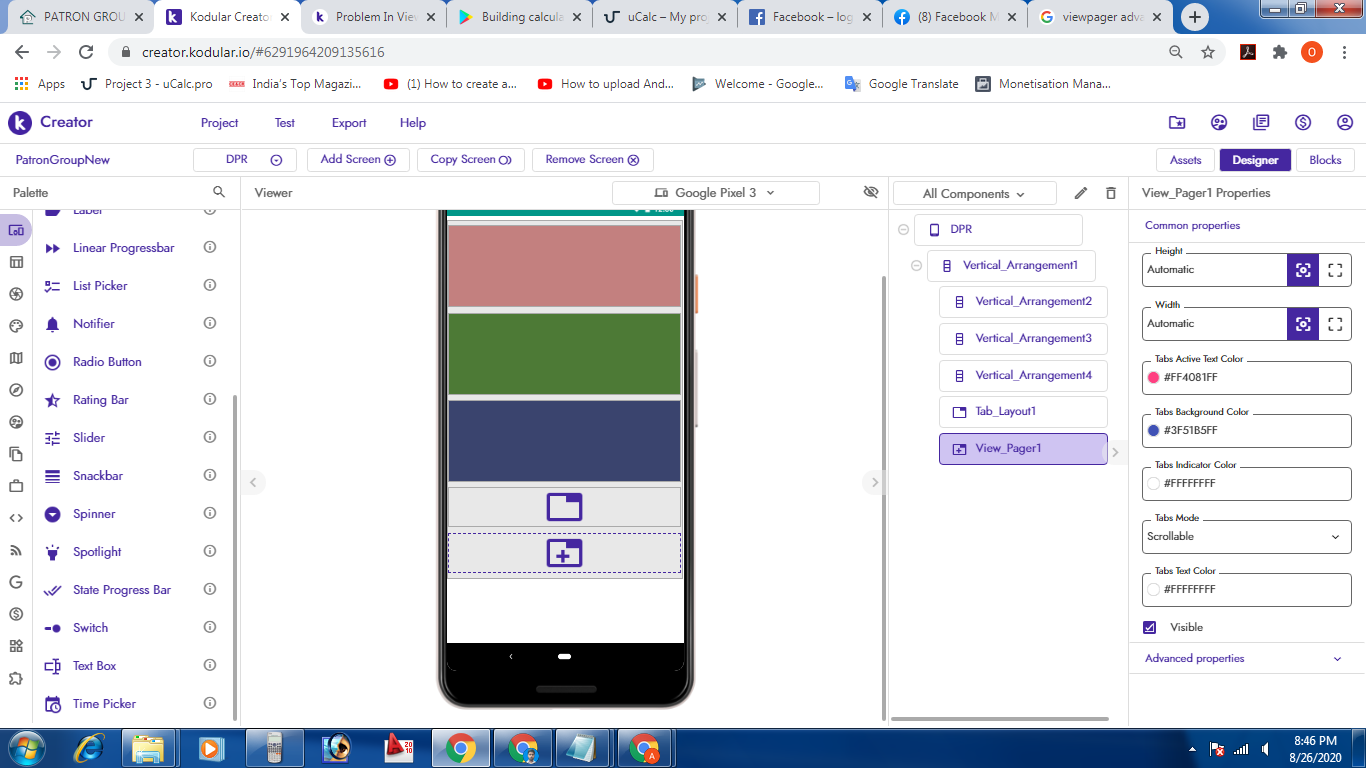This screenshot has height=768, width=1366.
Task: Select the Layout category in palette sidebar
Action: tap(16, 262)
